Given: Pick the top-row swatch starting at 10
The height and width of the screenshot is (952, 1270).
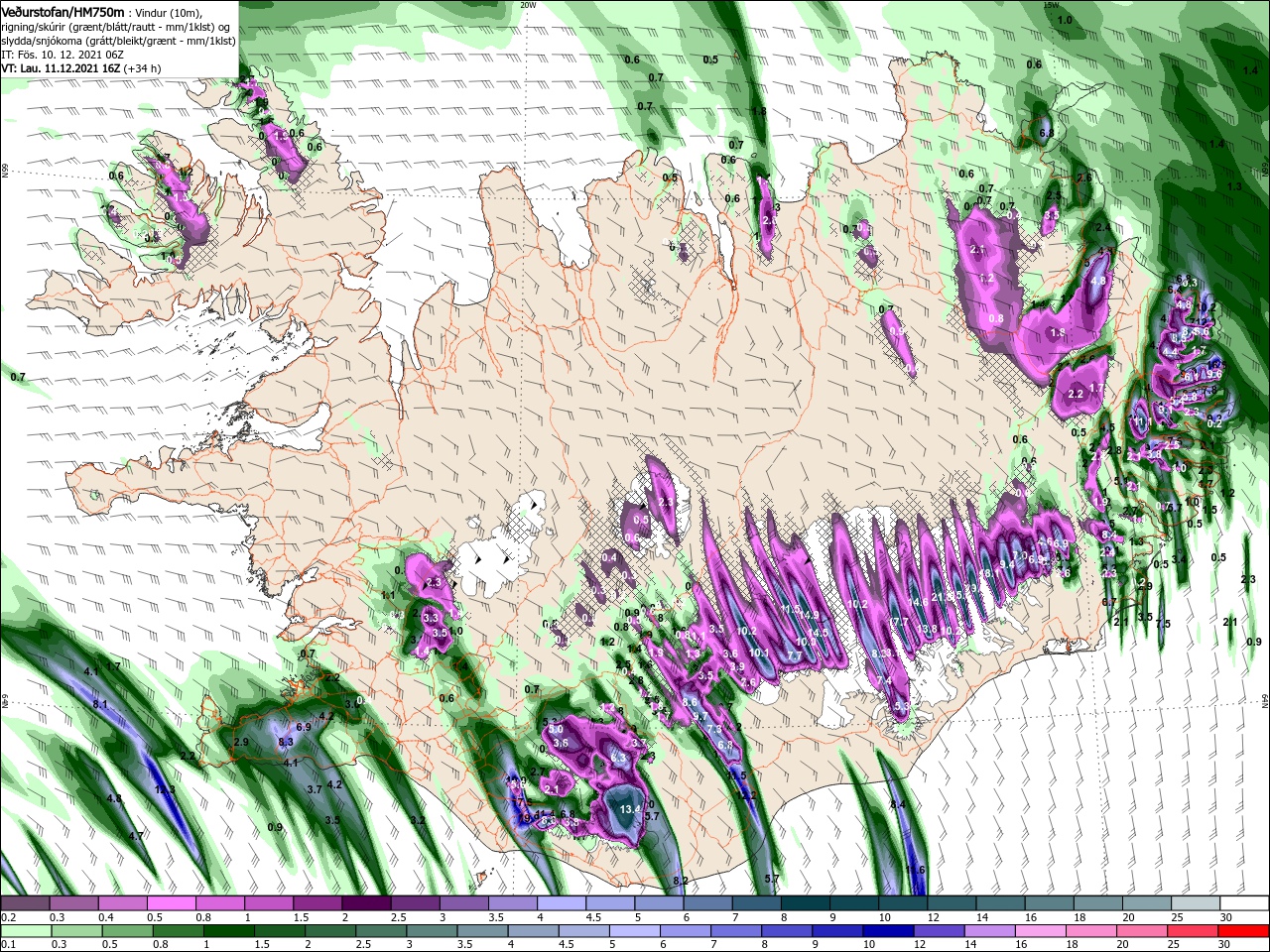Looking at the screenshot, I should pos(902,903).
